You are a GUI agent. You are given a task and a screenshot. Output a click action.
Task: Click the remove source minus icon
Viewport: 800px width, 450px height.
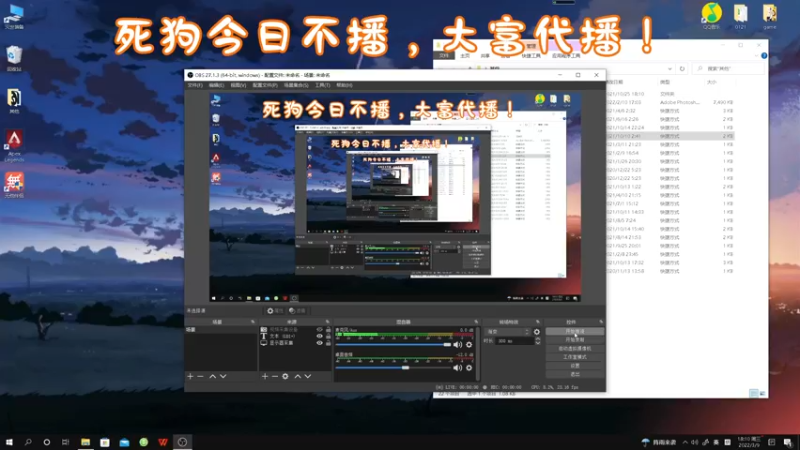[x=274, y=377]
